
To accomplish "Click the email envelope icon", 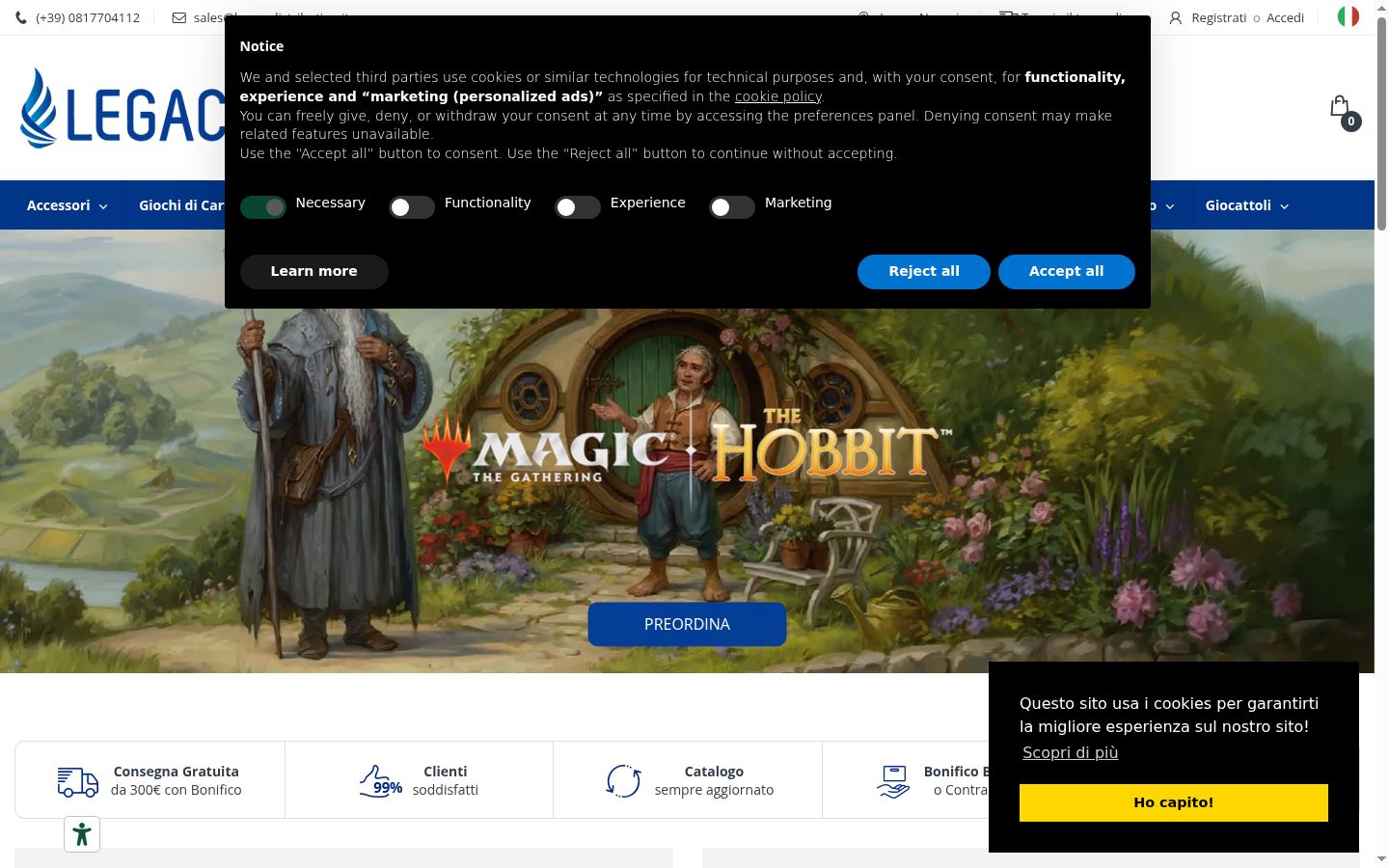I will (x=179, y=17).
